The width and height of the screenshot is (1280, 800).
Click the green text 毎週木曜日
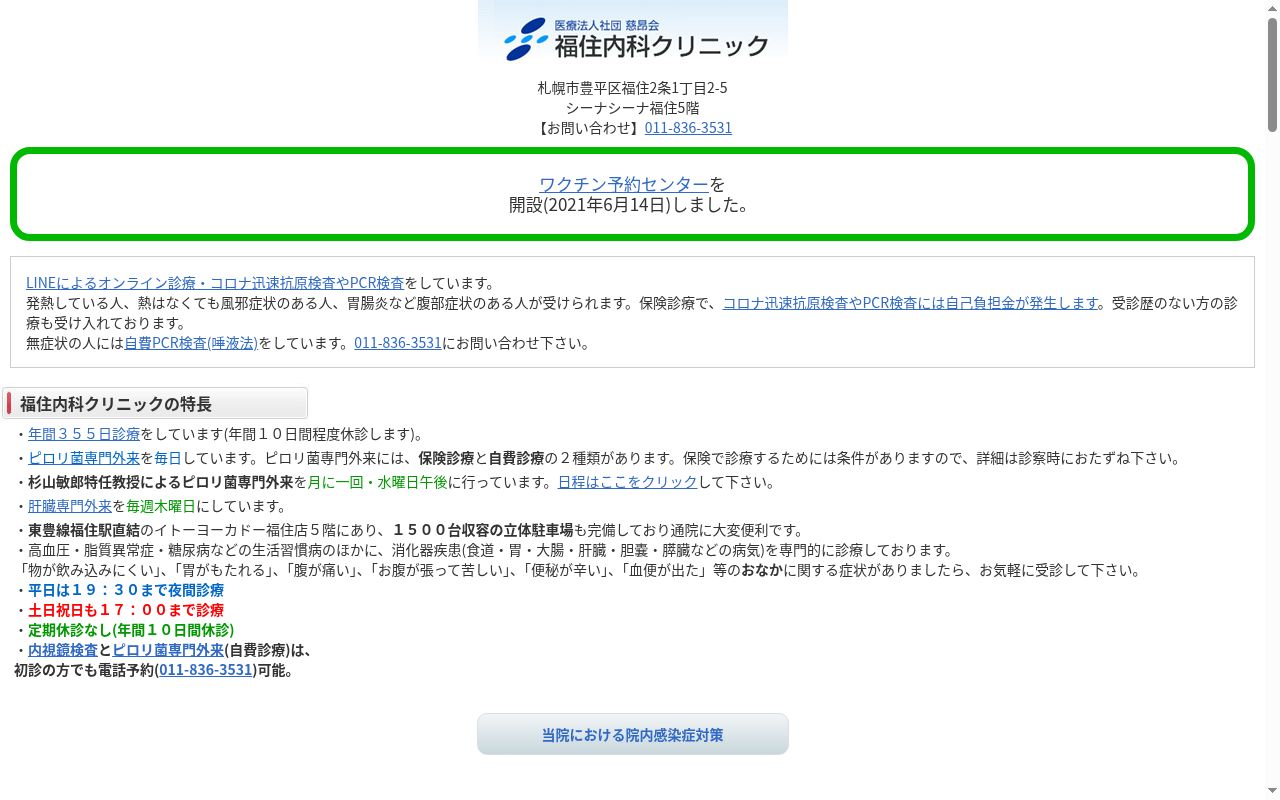coord(161,506)
